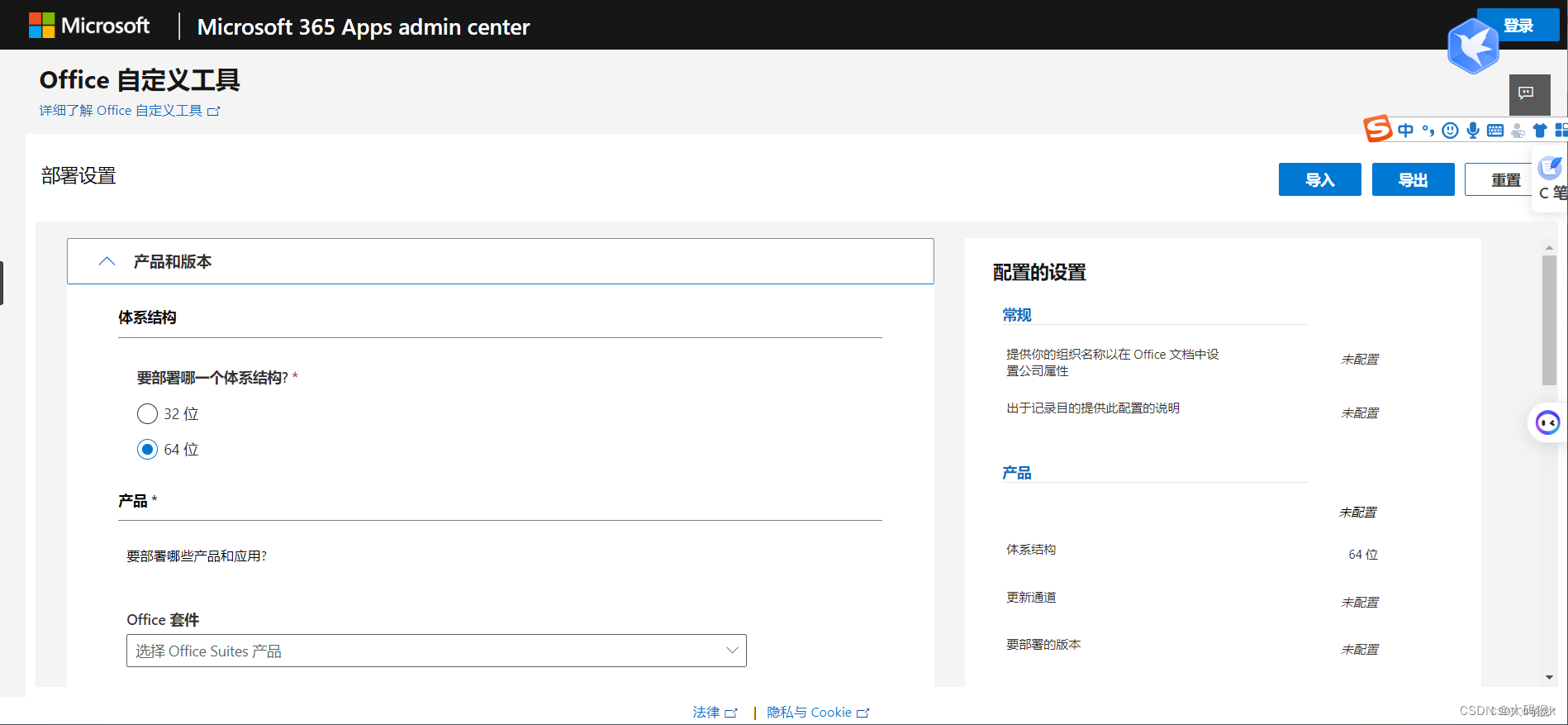Click the scrollbar down arrow in settings panel
This screenshot has width=1568, height=725.
pos(1549,677)
